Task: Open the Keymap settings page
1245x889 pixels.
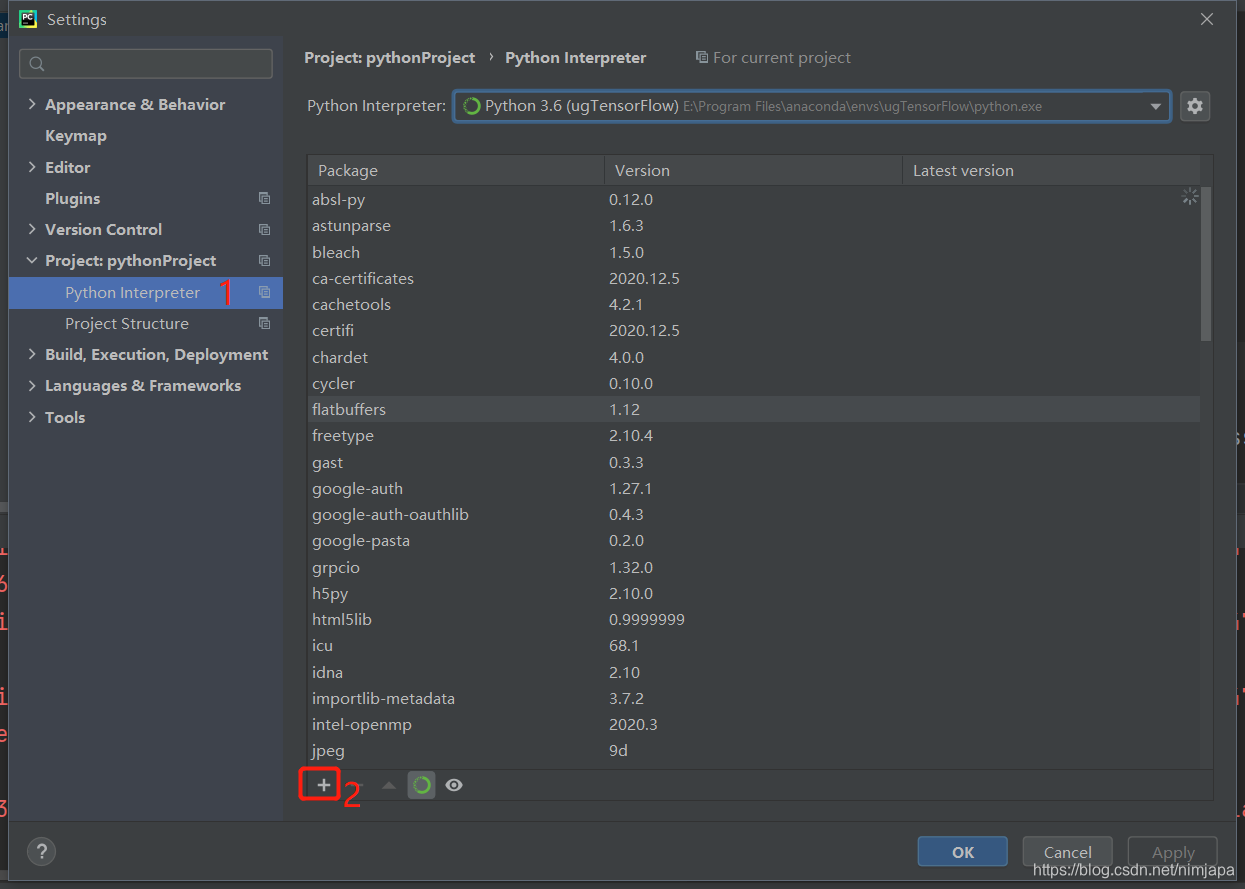Action: point(76,135)
